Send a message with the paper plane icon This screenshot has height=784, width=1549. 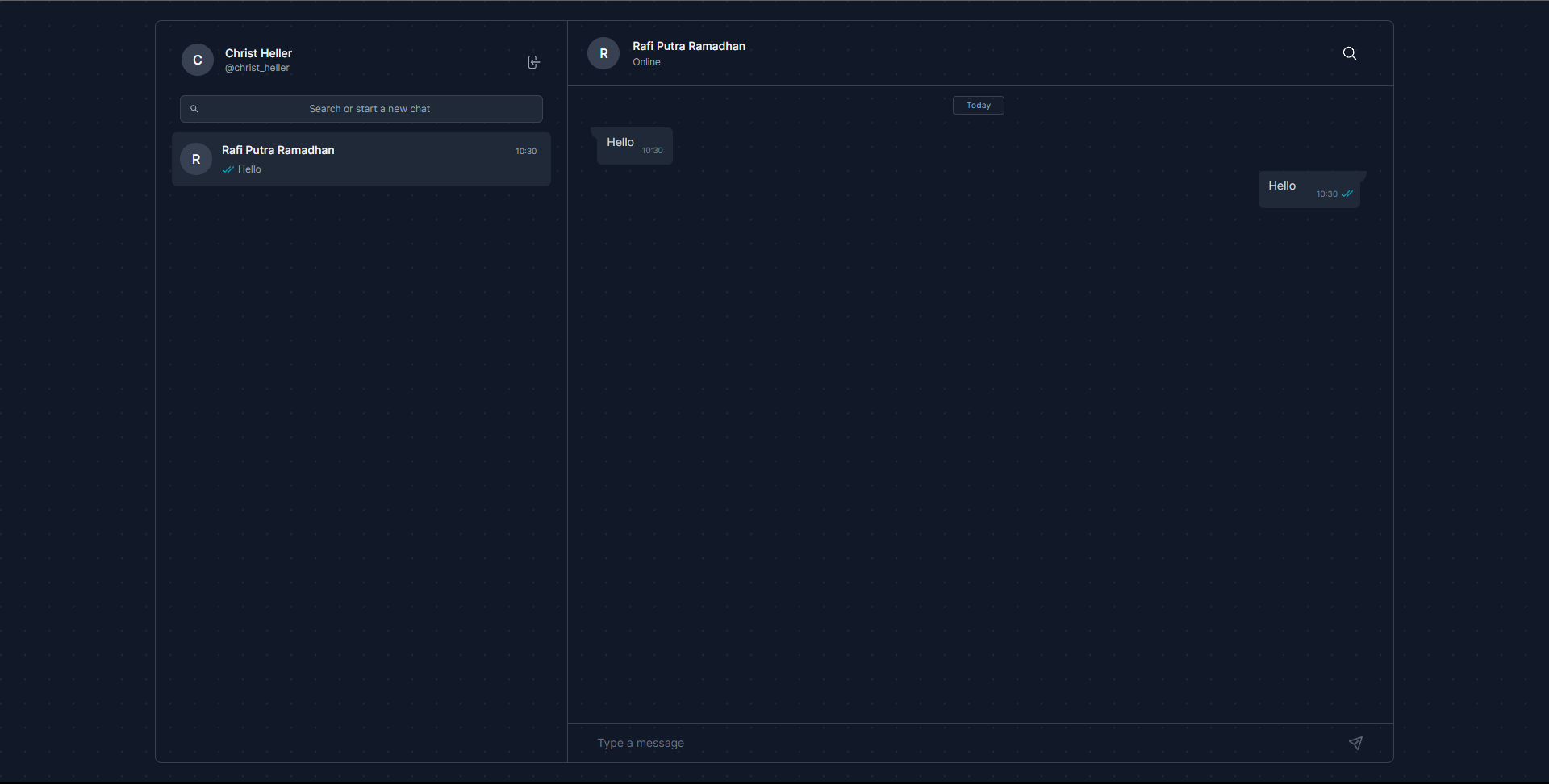tap(1356, 743)
